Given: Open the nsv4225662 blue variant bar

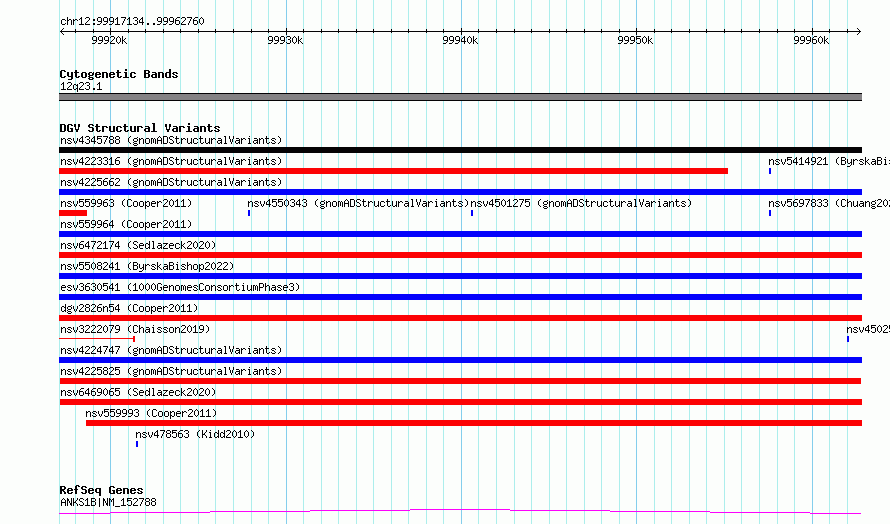Looking at the screenshot, I should coord(460,192).
